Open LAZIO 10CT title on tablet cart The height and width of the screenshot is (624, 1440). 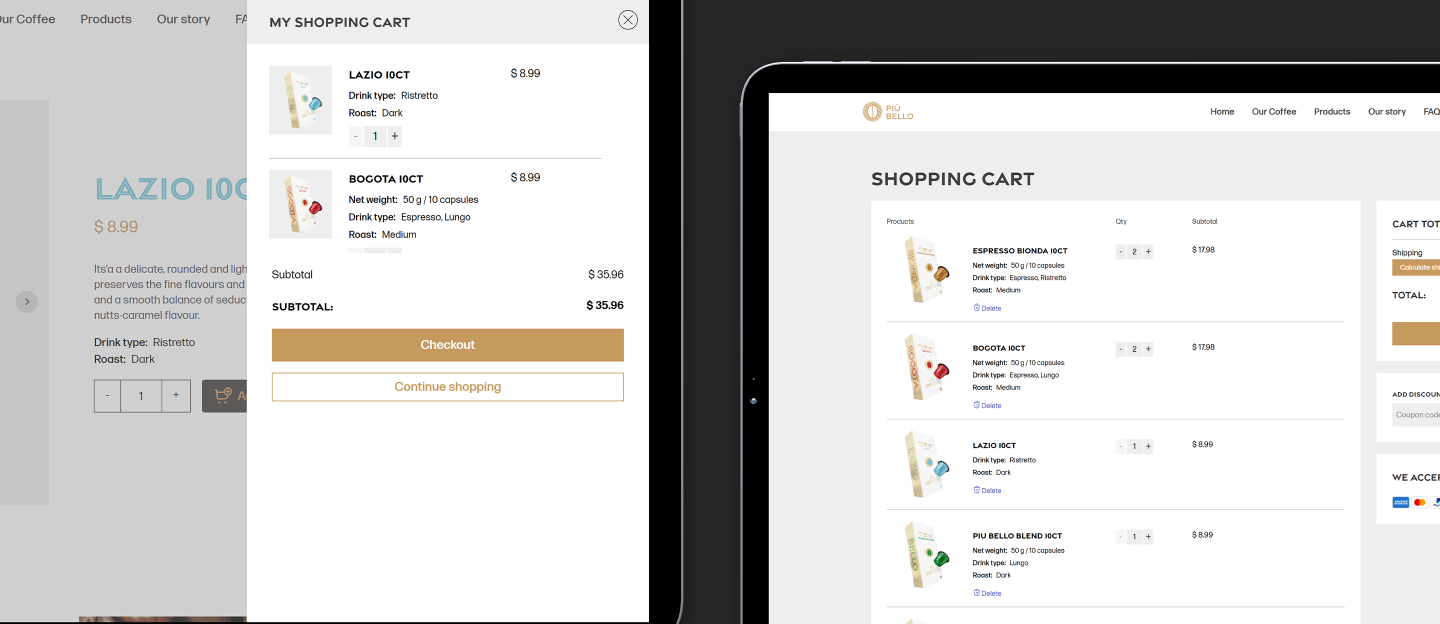994,445
